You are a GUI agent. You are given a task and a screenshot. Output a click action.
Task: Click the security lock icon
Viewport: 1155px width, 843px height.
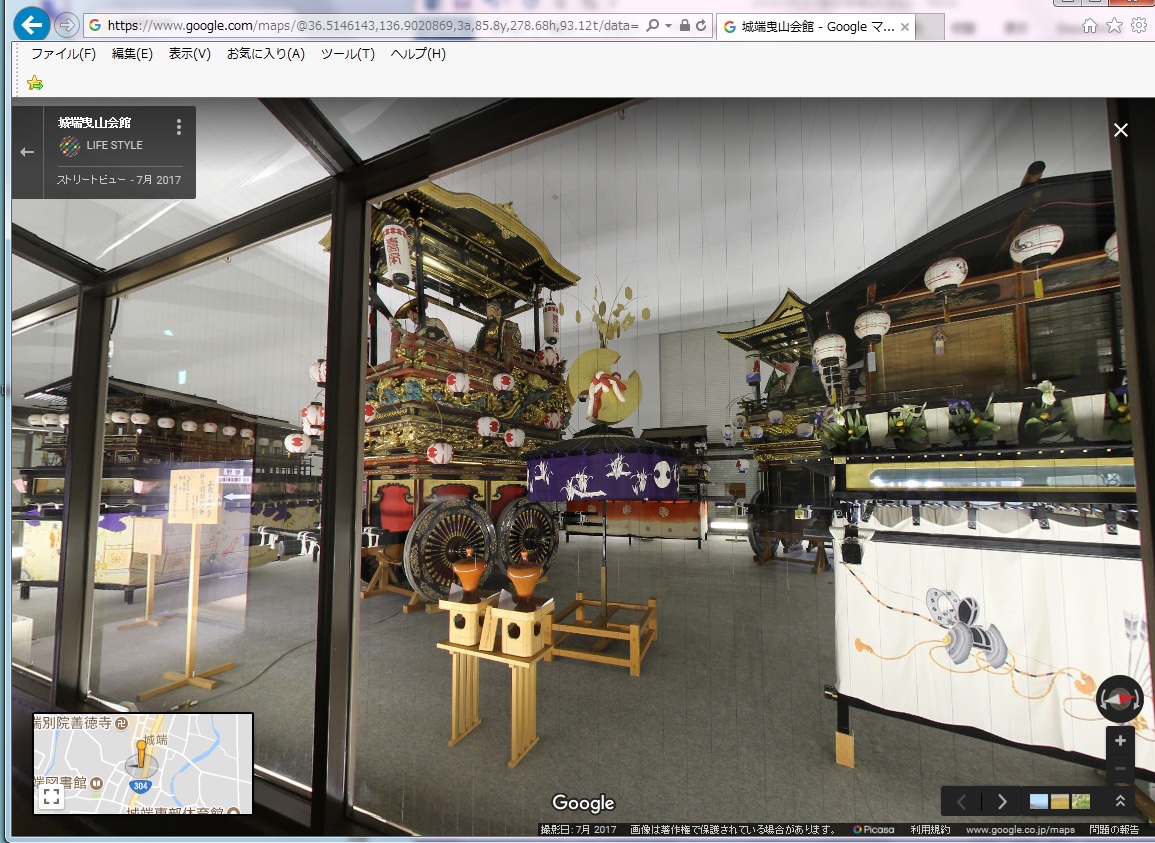pos(684,26)
